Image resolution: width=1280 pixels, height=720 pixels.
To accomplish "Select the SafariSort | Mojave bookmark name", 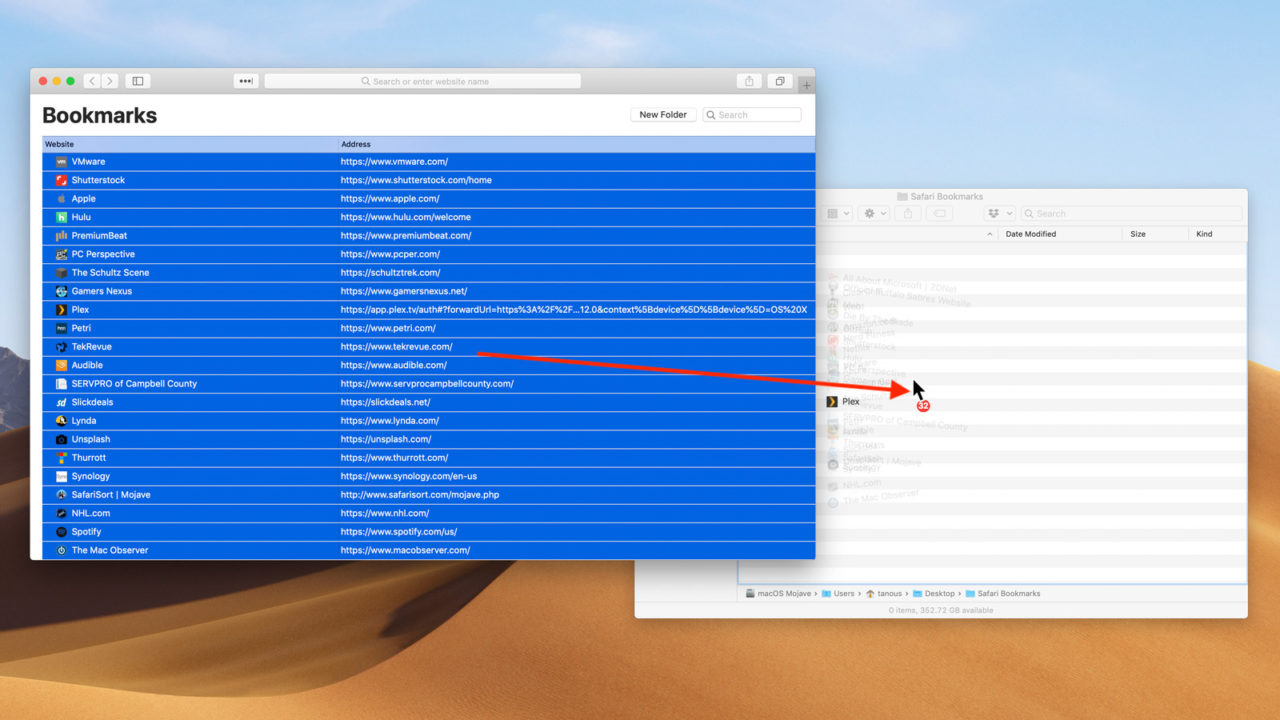I will point(111,495).
